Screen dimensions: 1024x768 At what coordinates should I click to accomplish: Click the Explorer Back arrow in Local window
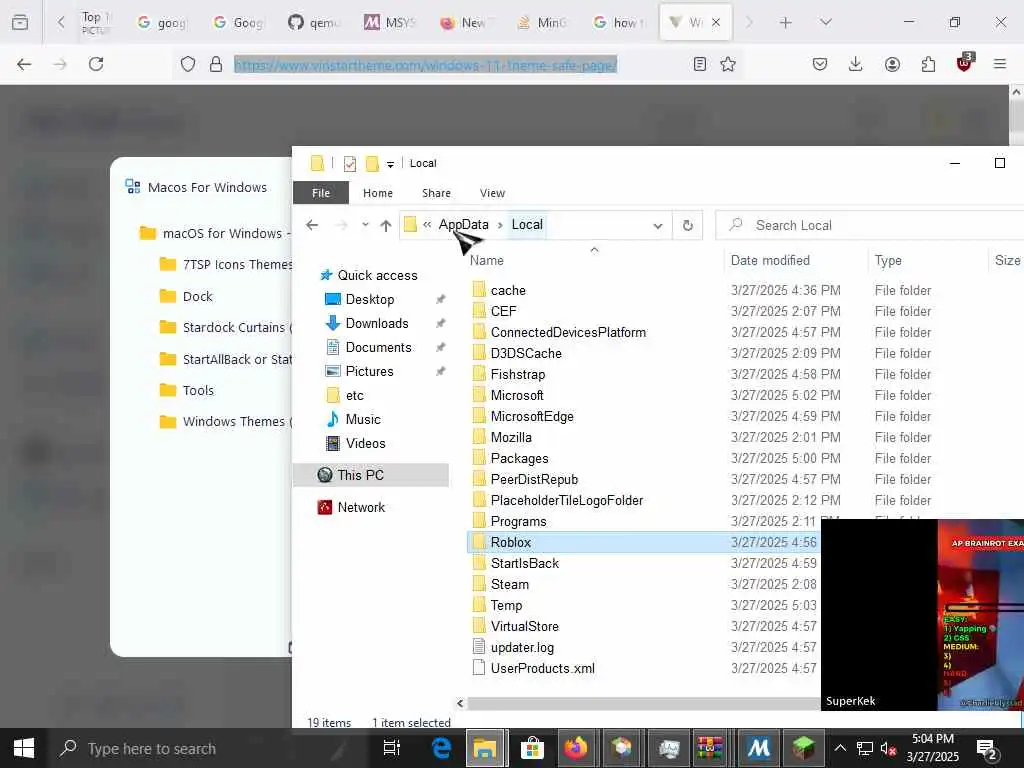click(x=312, y=225)
